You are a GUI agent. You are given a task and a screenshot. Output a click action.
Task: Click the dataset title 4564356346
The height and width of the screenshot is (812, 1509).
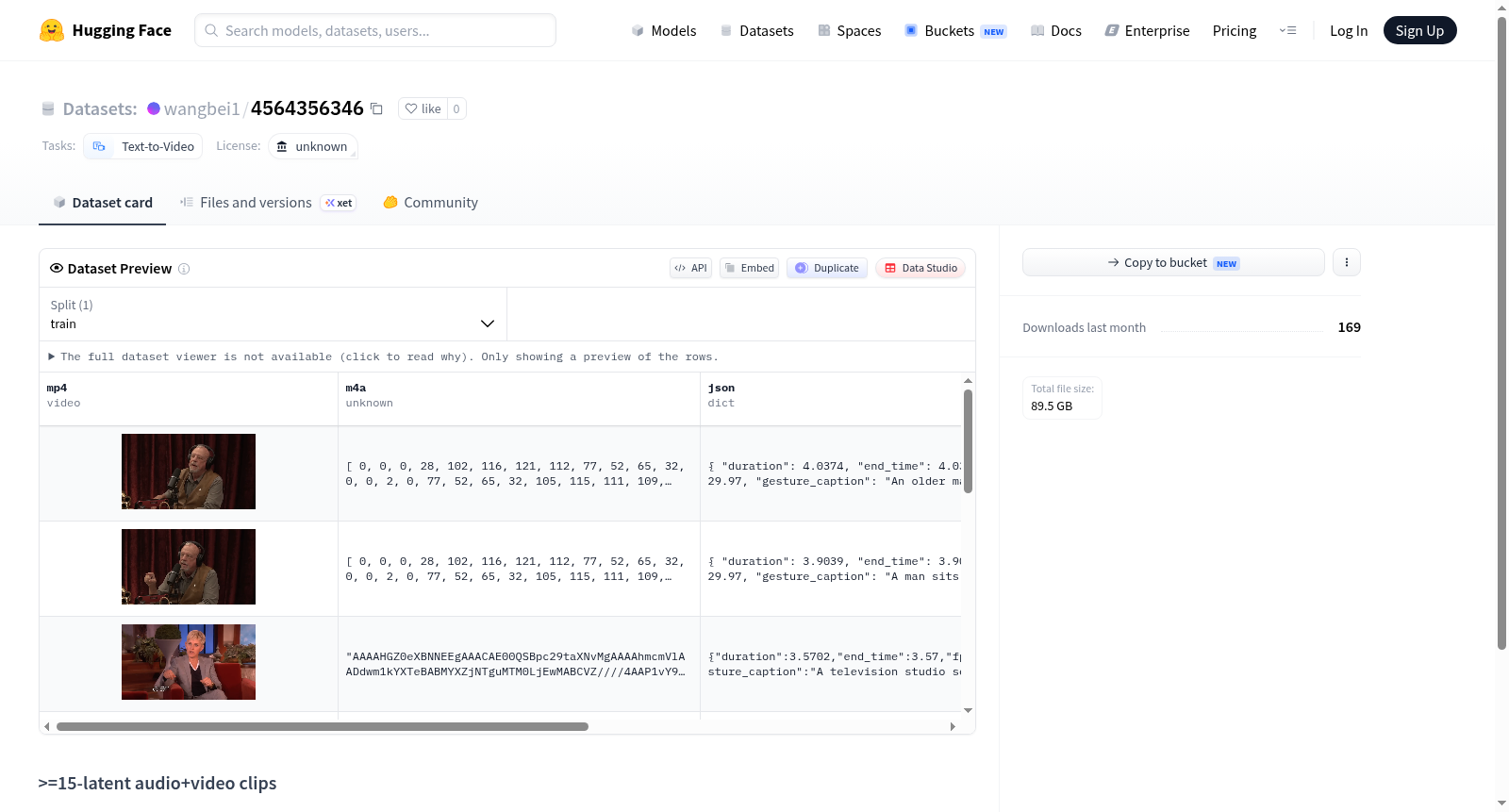click(x=307, y=108)
